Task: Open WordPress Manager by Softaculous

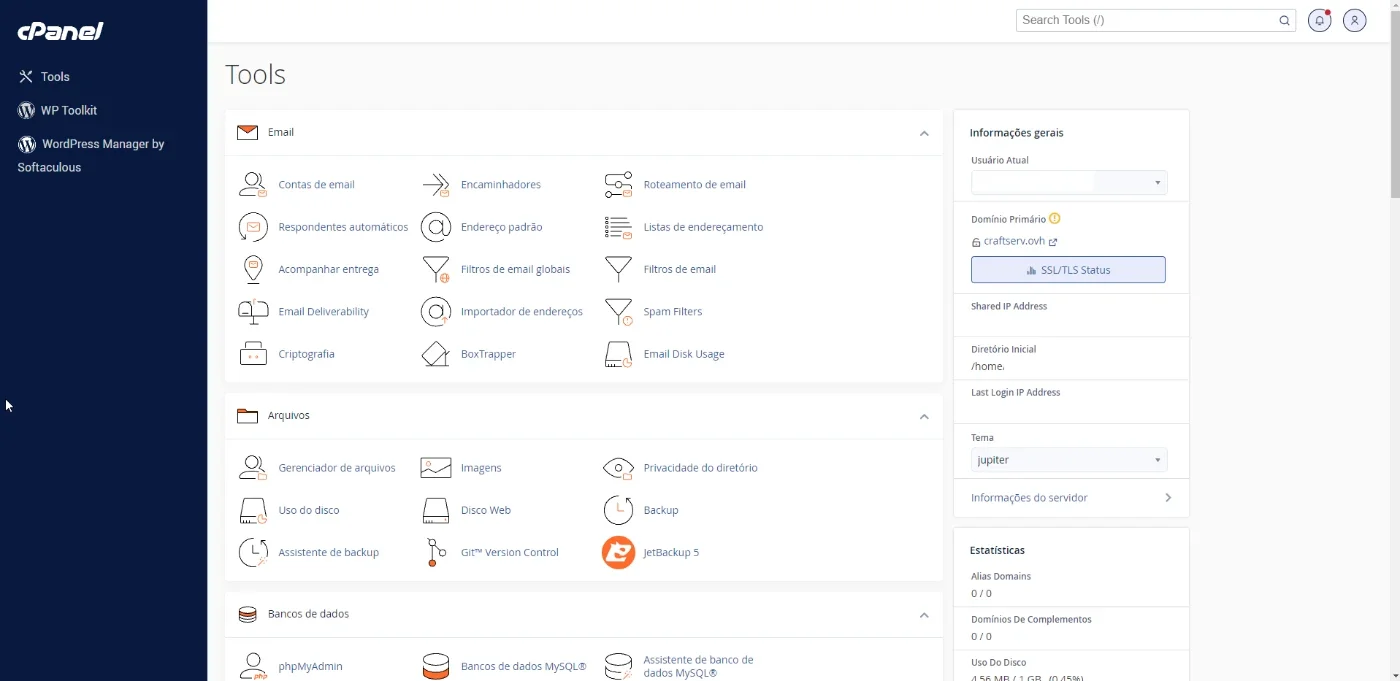Action: pyautogui.click(x=91, y=156)
